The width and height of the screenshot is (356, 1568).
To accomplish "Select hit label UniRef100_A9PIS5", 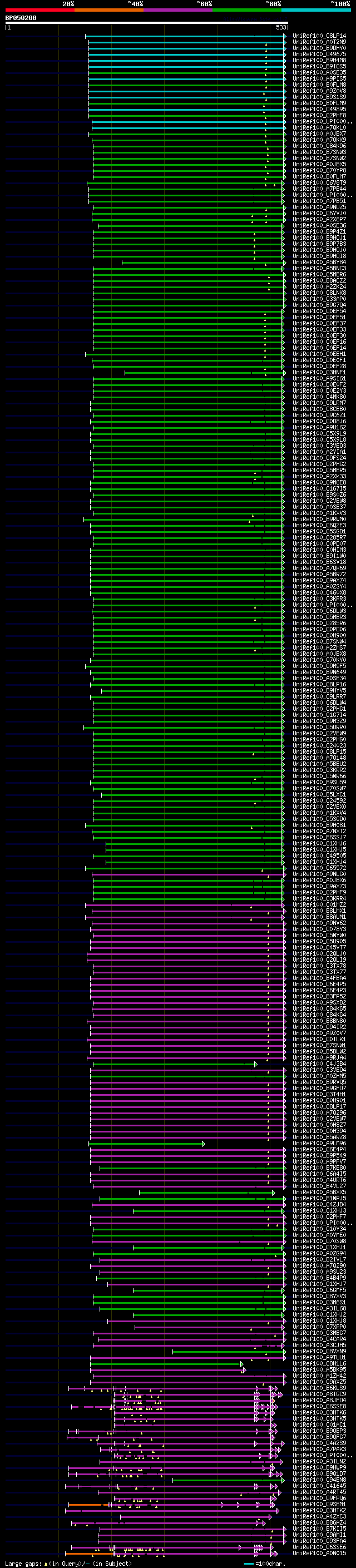I will pos(319,79).
